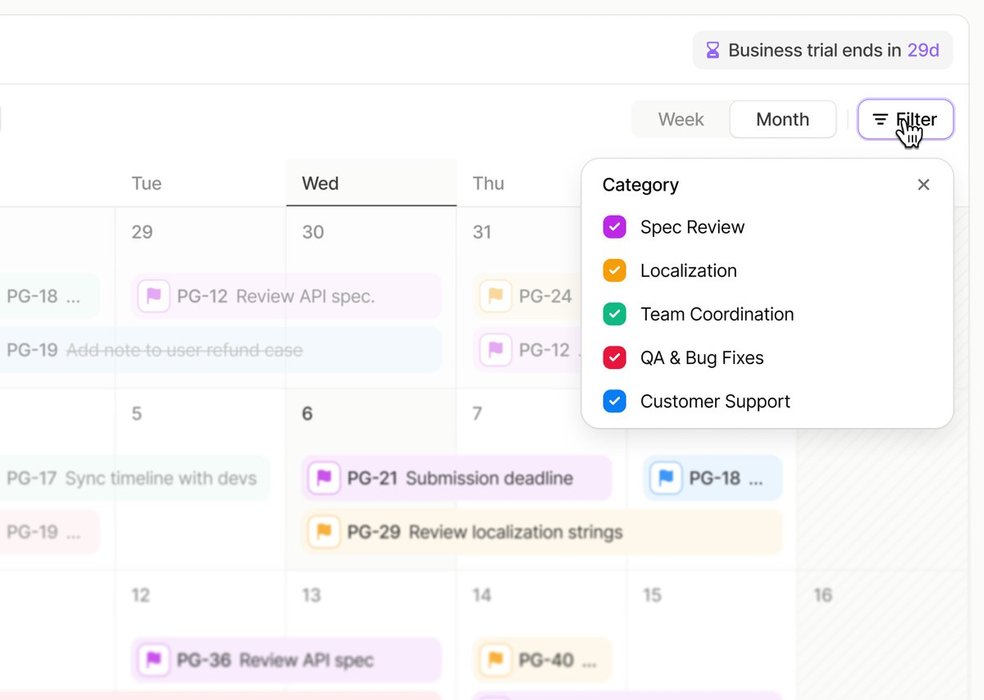The width and height of the screenshot is (984, 700).
Task: Disable the Team Coordination filter checkbox
Action: pyautogui.click(x=614, y=314)
